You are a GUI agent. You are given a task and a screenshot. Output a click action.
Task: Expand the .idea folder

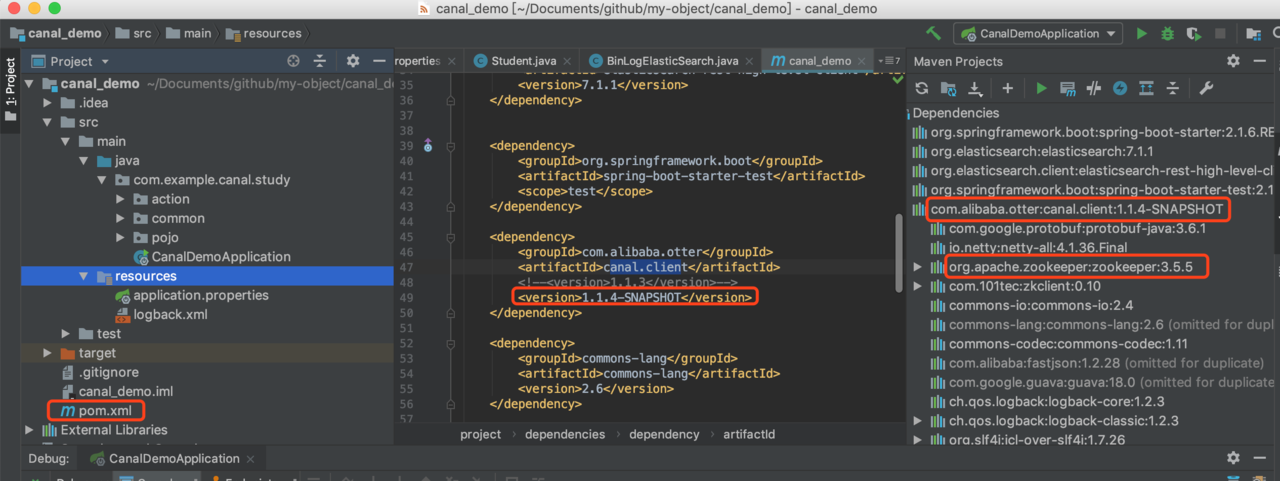47,103
